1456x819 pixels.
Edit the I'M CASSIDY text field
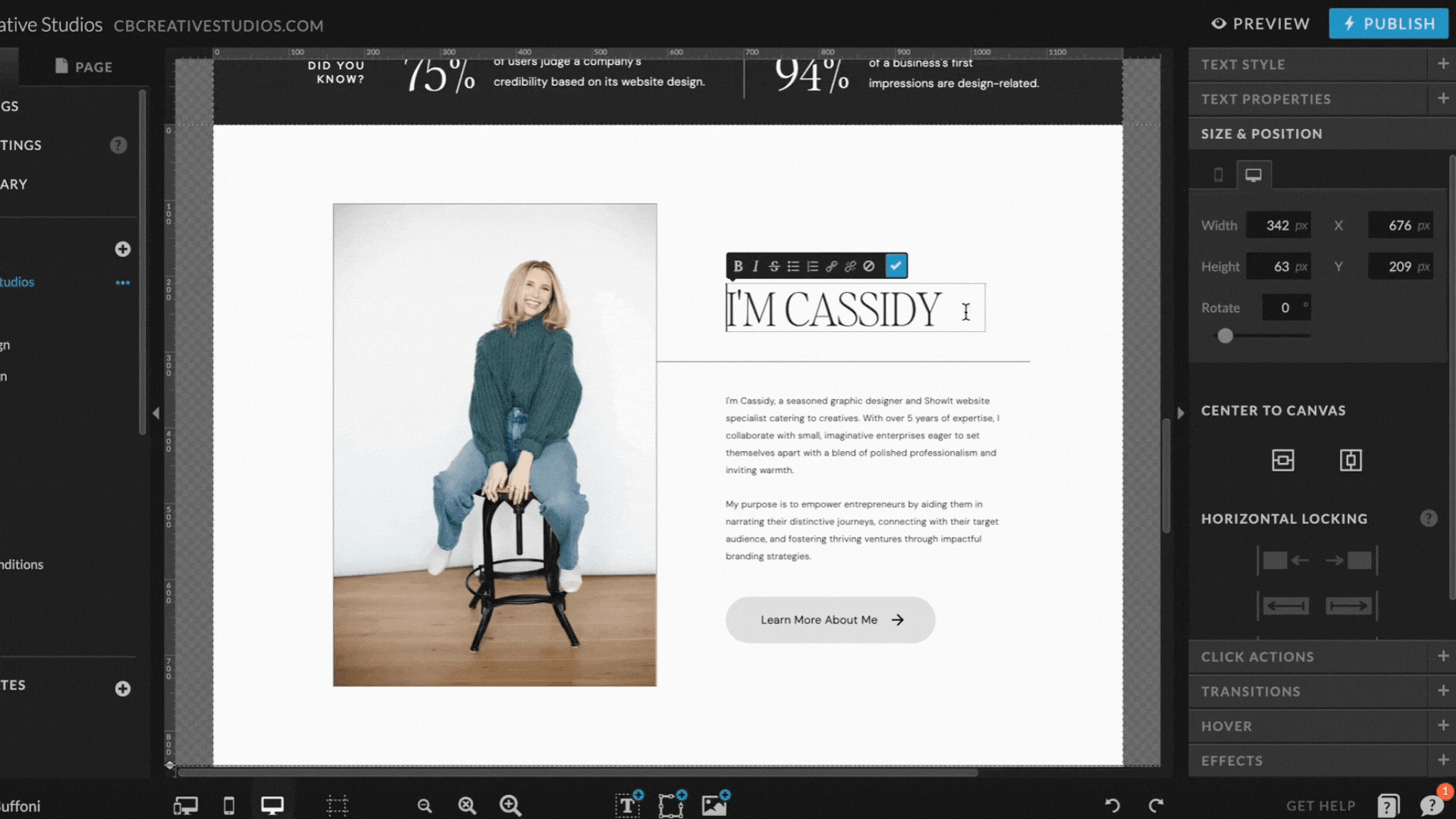point(852,309)
